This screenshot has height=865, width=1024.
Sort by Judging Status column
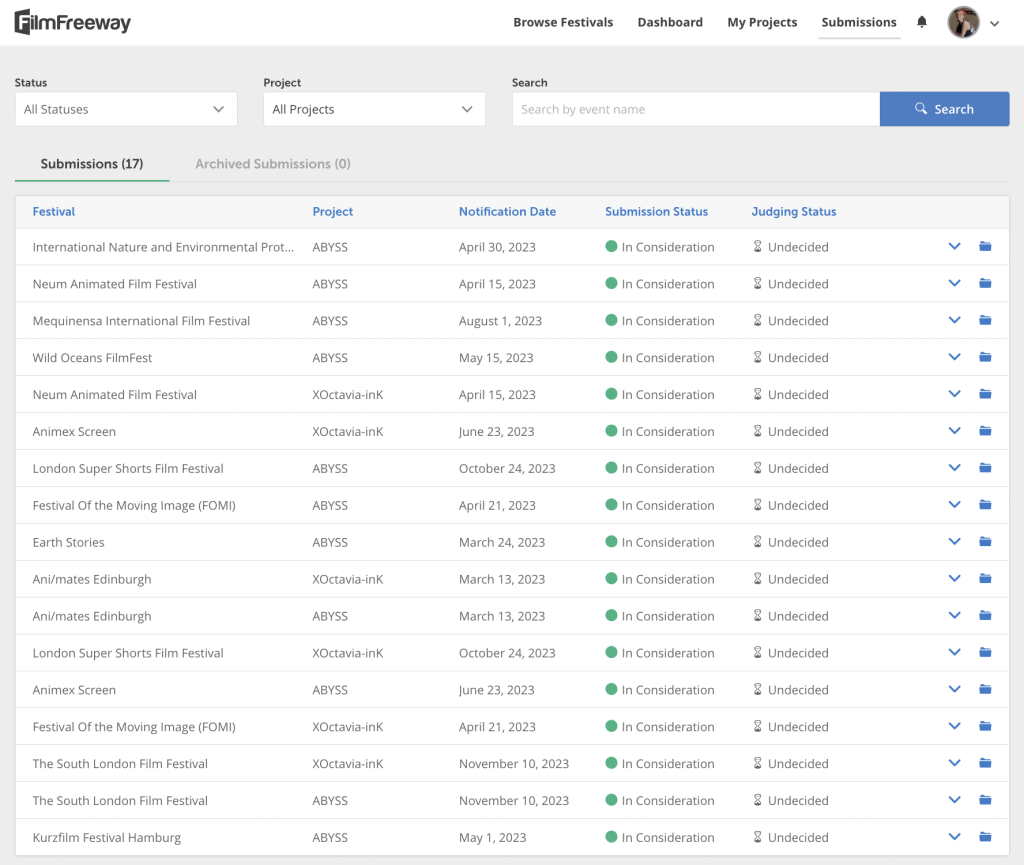point(793,212)
